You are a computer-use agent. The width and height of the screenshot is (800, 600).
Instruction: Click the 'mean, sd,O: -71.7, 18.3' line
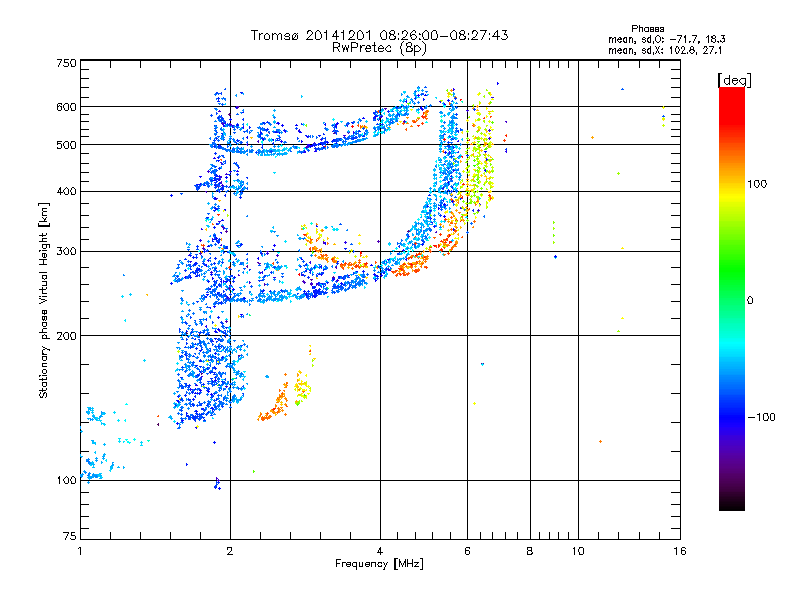point(666,39)
